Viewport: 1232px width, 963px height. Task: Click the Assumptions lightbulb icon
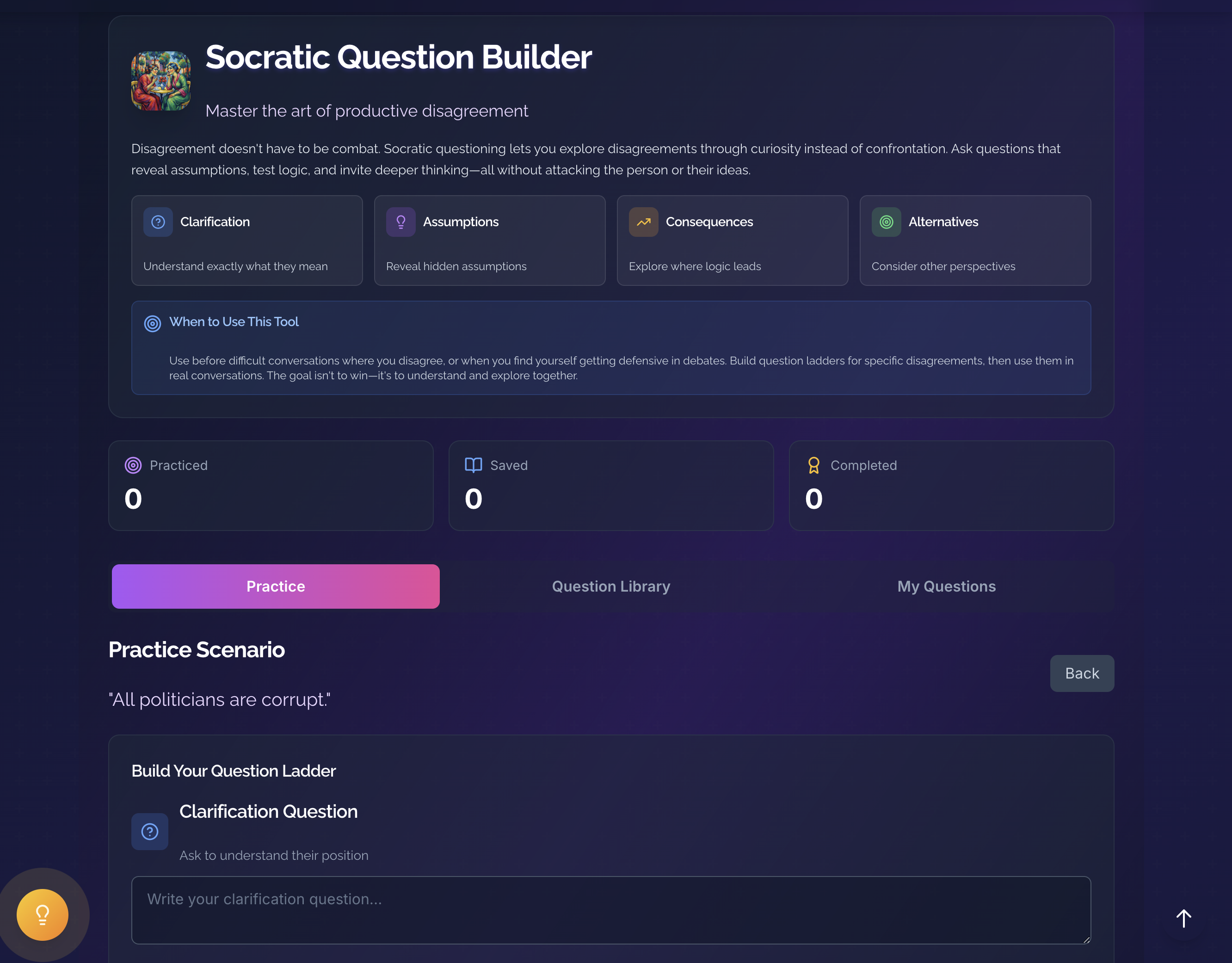400,222
